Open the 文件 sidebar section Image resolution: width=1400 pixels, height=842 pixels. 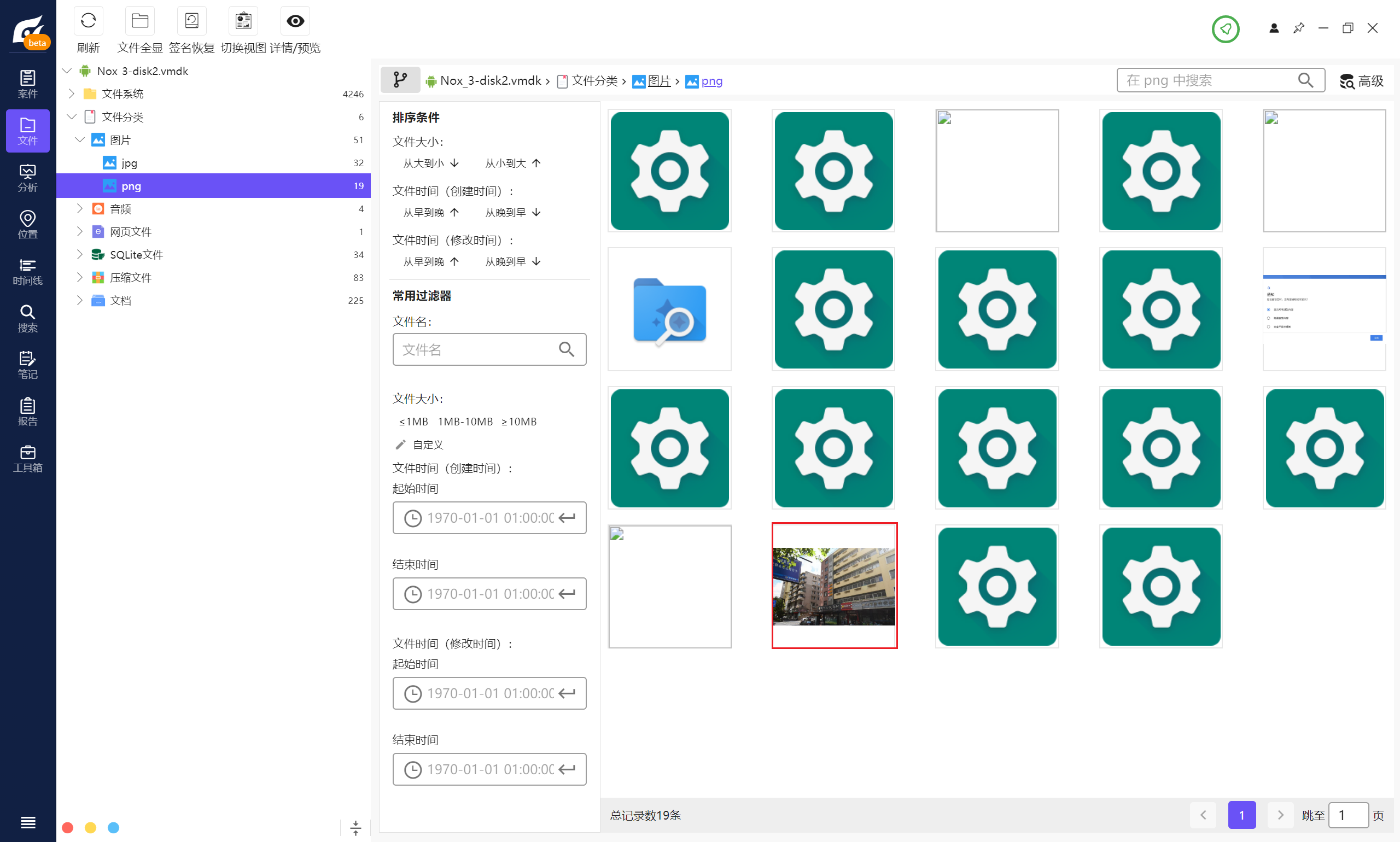point(28,131)
